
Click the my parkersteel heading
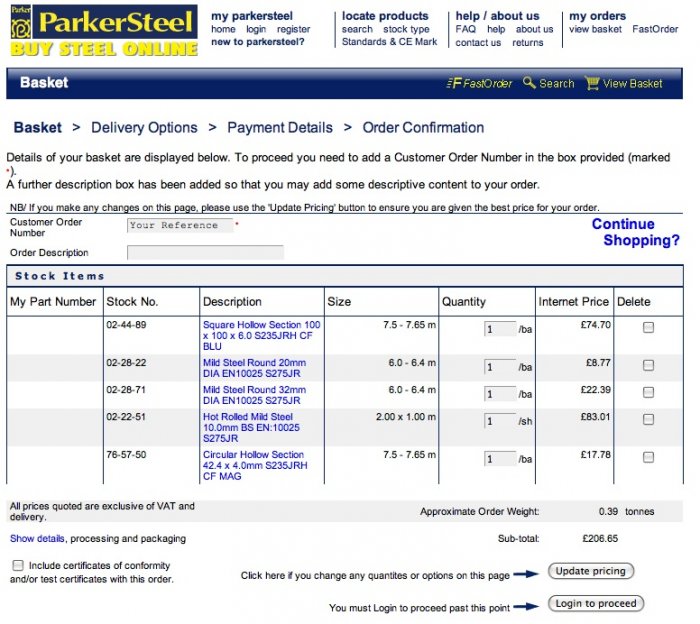(x=252, y=16)
